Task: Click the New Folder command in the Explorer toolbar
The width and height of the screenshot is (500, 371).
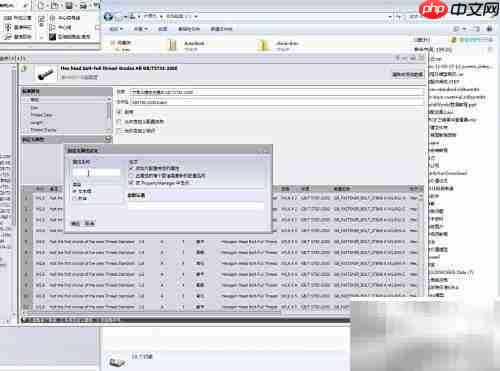Action: coord(221,29)
